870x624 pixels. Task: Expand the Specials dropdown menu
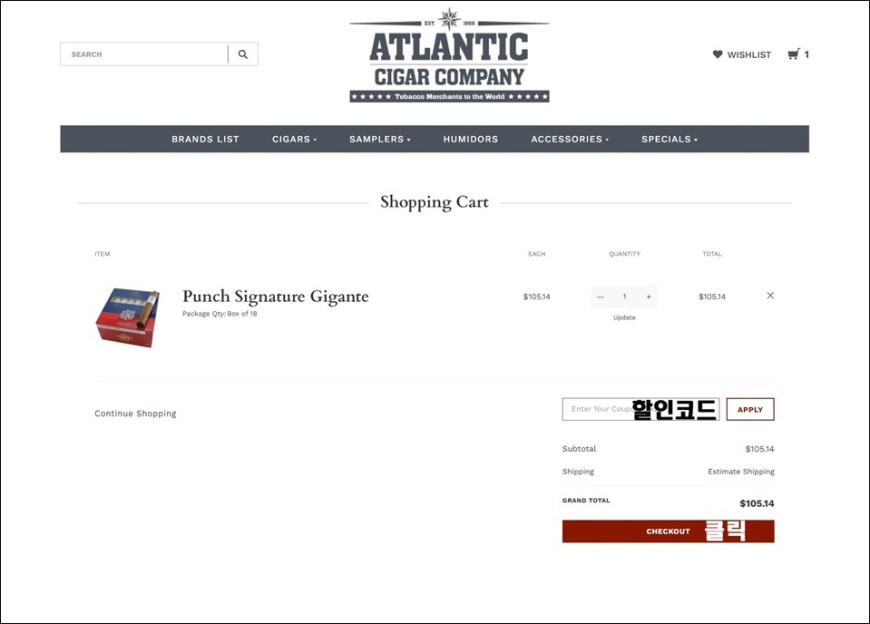click(670, 139)
